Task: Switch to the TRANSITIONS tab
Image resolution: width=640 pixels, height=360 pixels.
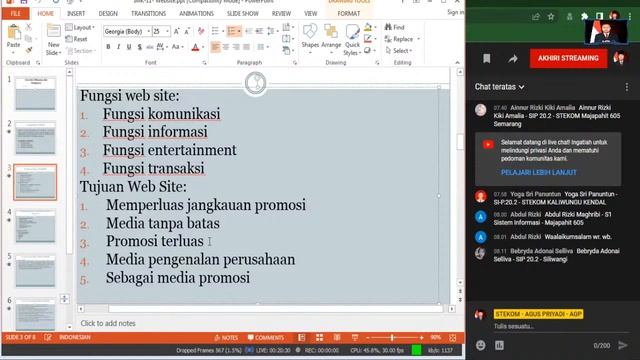Action: pyautogui.click(x=149, y=13)
